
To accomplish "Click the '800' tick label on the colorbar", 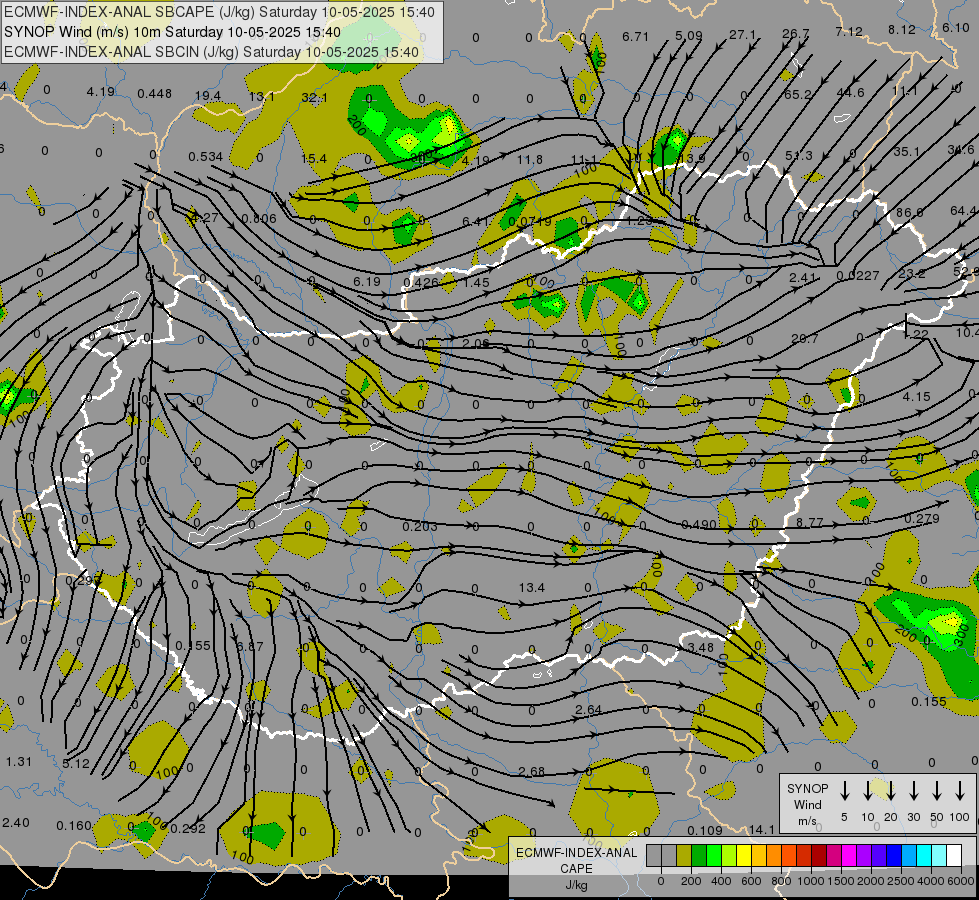I will click(x=781, y=881).
